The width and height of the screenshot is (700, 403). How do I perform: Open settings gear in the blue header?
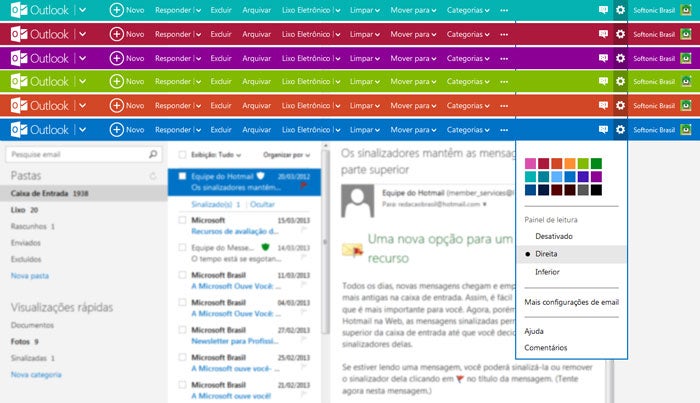pos(621,130)
